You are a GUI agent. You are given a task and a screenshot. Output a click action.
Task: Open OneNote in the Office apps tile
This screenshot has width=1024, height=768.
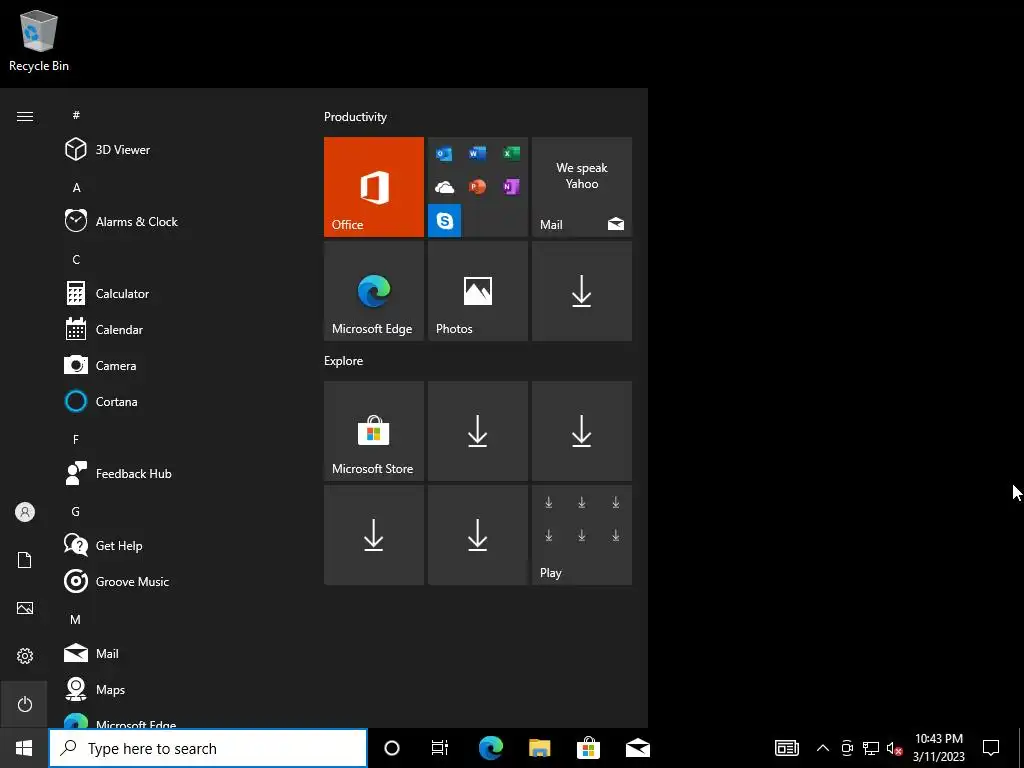pos(511,187)
